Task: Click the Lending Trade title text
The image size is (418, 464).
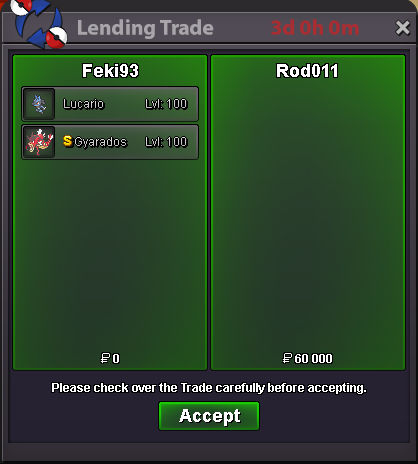Action: pyautogui.click(x=145, y=28)
